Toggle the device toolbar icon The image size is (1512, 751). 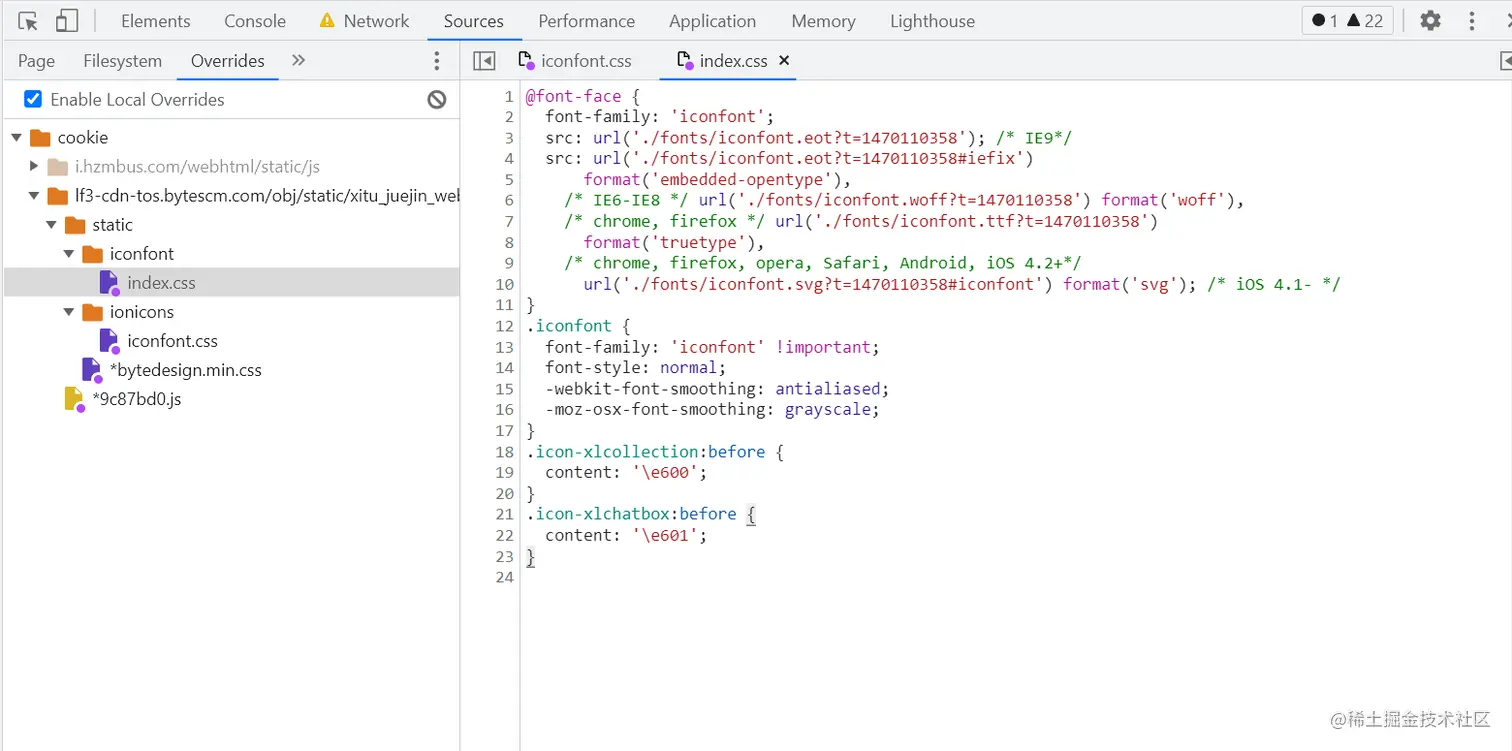click(x=67, y=21)
